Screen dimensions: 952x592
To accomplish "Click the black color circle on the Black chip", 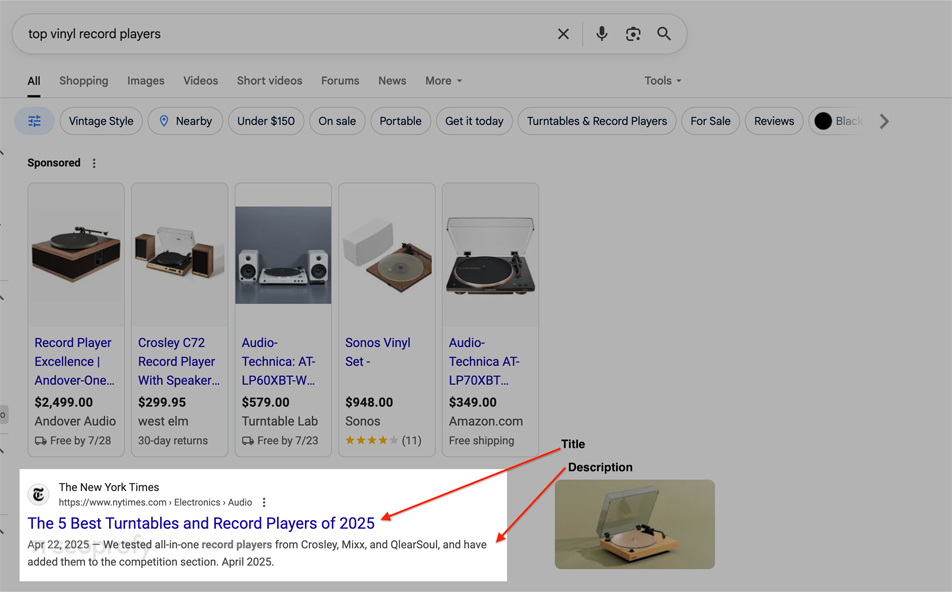I will click(x=823, y=121).
